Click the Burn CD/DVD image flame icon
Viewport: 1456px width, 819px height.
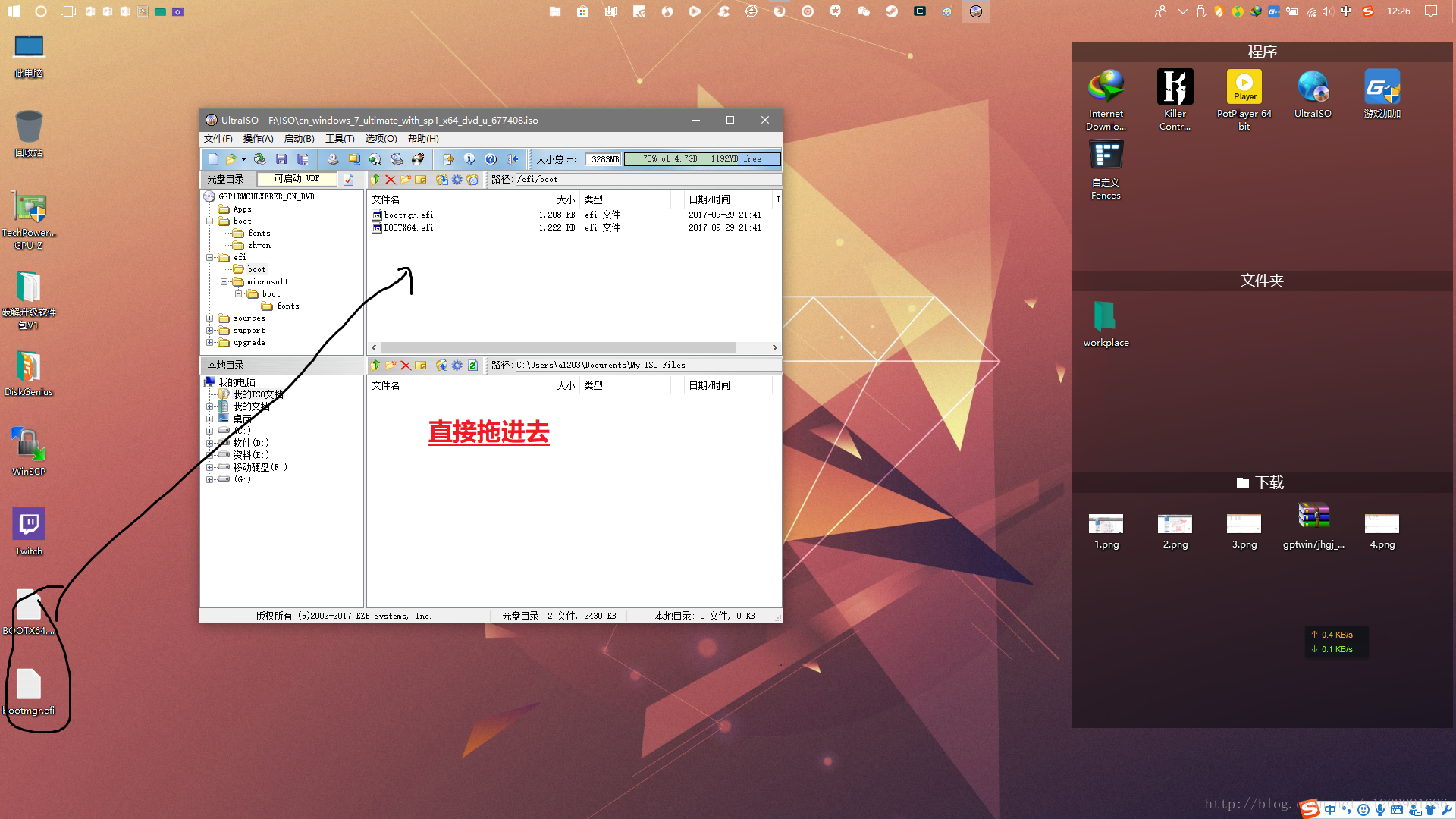418,159
